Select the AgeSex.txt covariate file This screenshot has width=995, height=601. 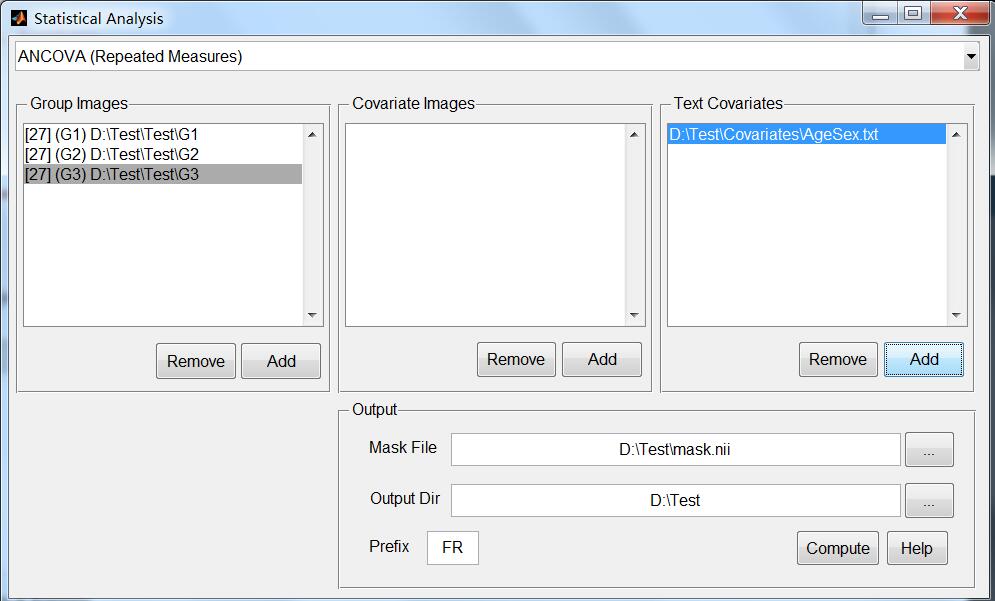click(807, 135)
